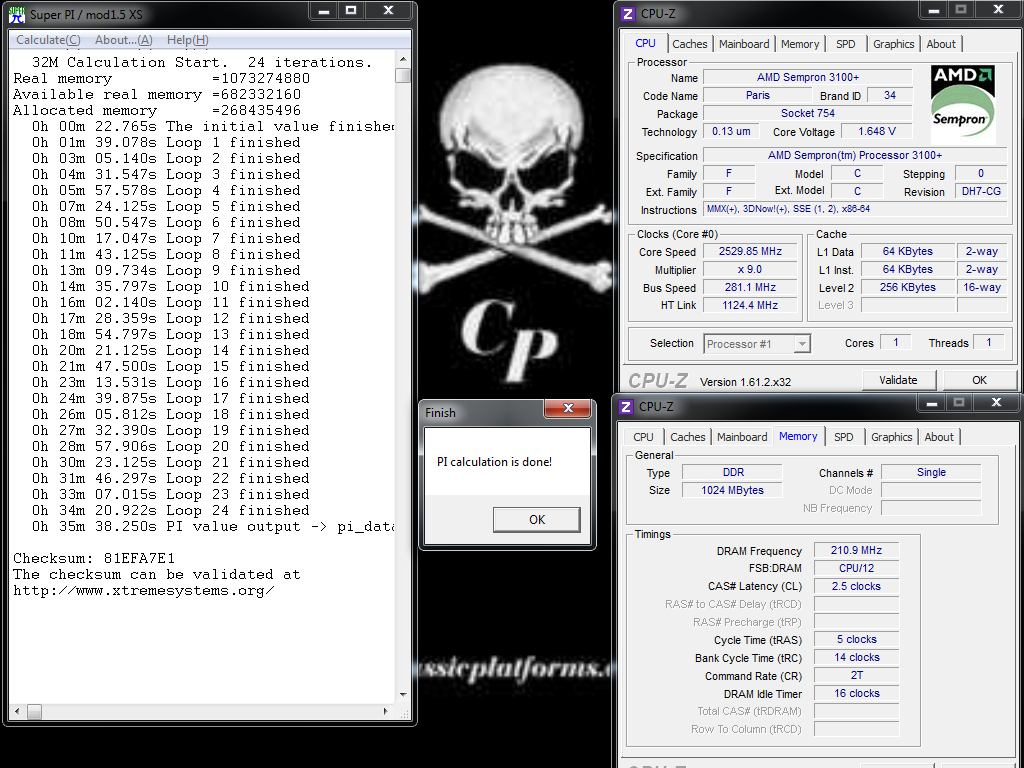Click the Channels # value Single
The image size is (1024, 768).
tap(931, 472)
